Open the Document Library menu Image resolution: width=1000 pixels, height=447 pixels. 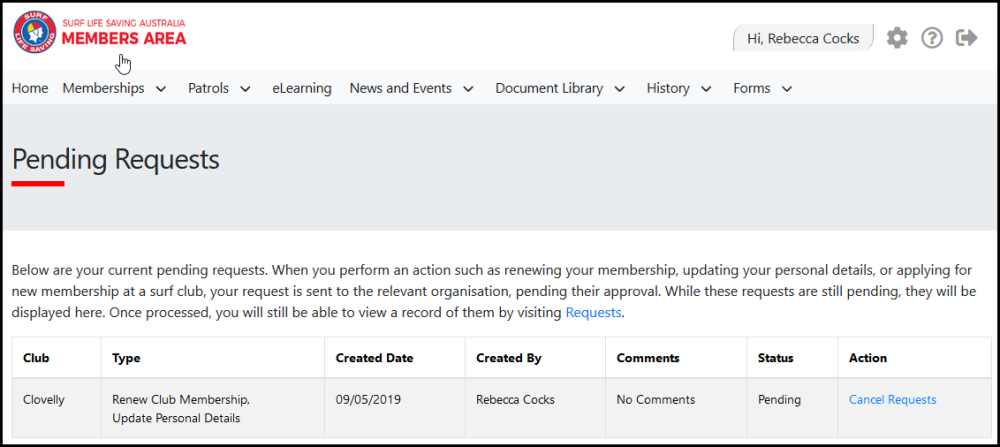click(x=549, y=88)
